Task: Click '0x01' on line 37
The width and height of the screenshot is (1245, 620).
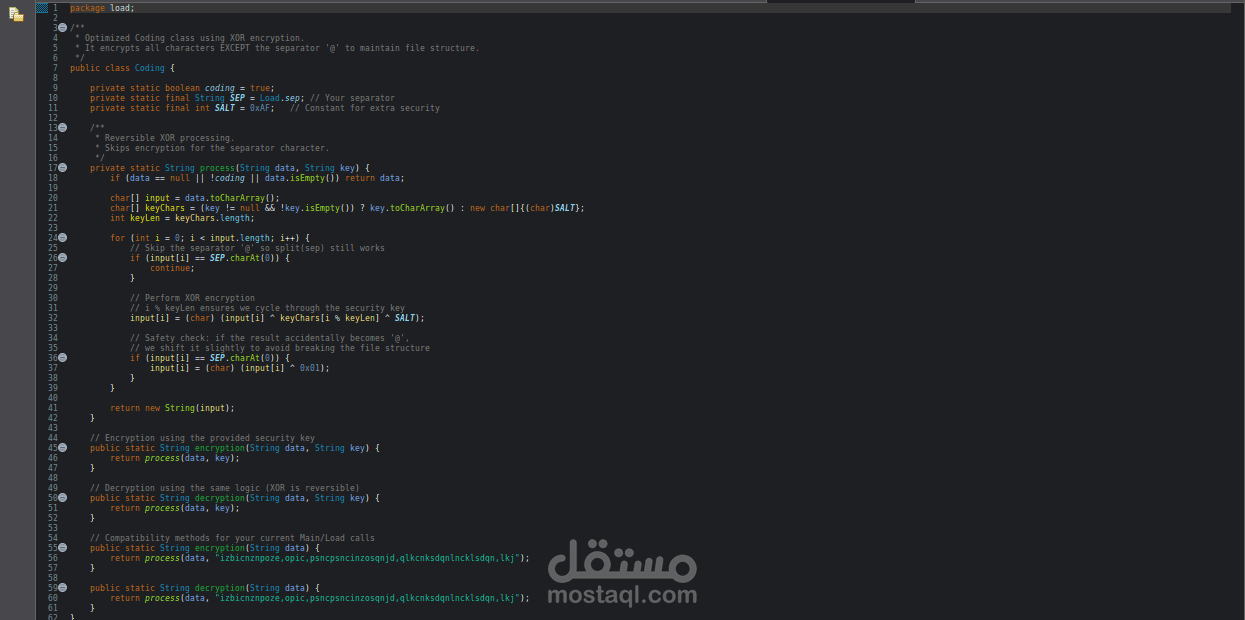Action: tap(310, 368)
